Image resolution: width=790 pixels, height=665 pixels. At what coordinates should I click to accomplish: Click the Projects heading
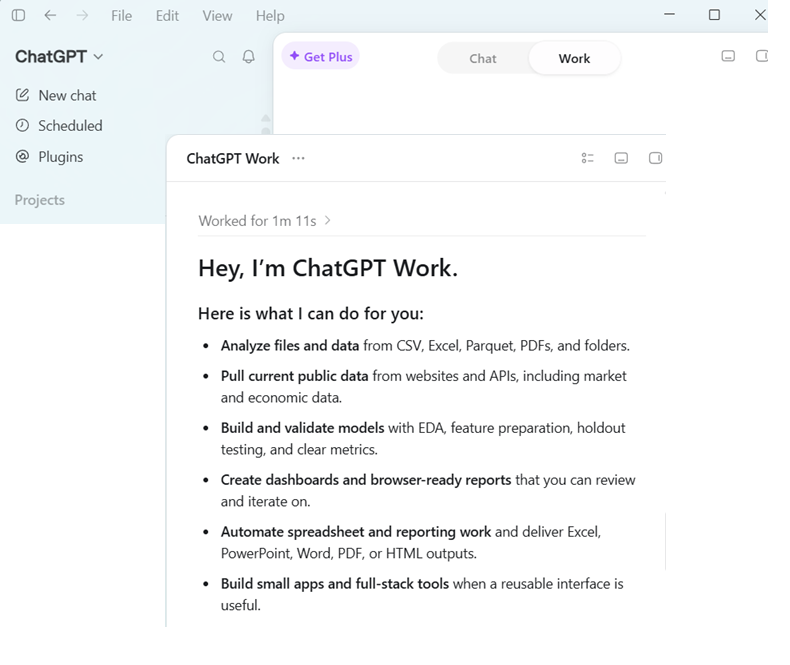[40, 200]
